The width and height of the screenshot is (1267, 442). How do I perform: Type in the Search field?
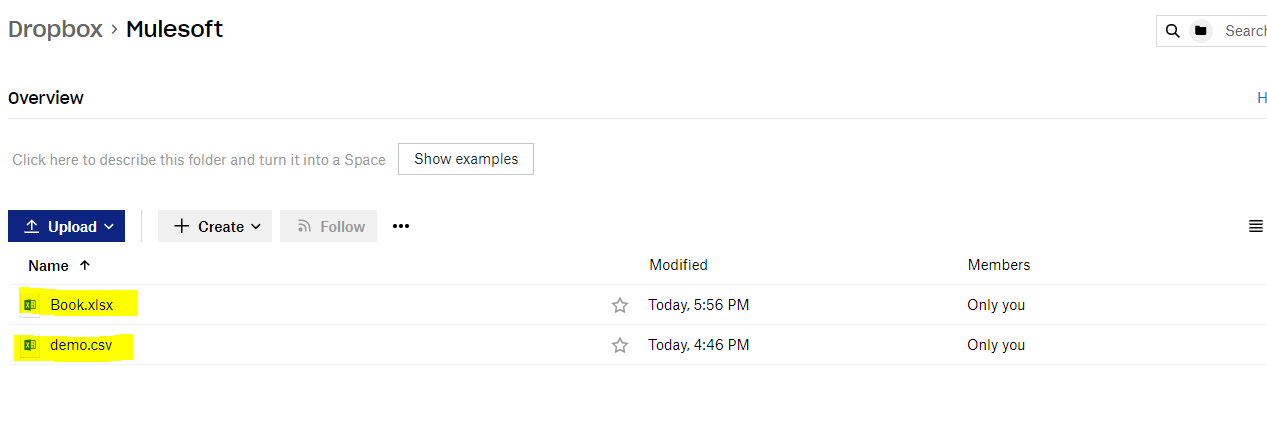click(x=1245, y=31)
